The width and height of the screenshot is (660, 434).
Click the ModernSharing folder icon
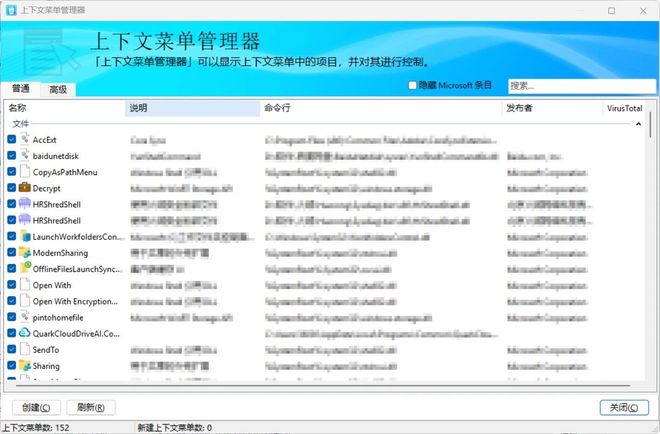pos(25,252)
